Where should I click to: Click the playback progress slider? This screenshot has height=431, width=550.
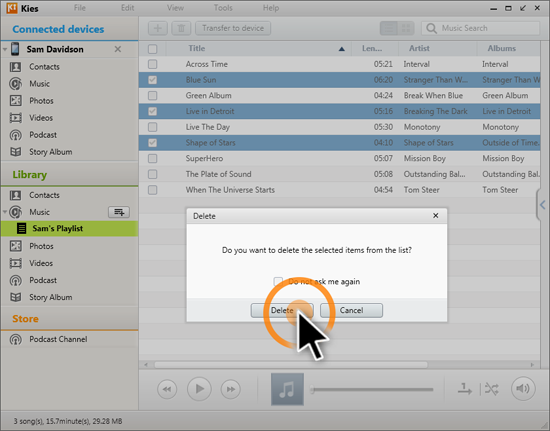coord(372,389)
